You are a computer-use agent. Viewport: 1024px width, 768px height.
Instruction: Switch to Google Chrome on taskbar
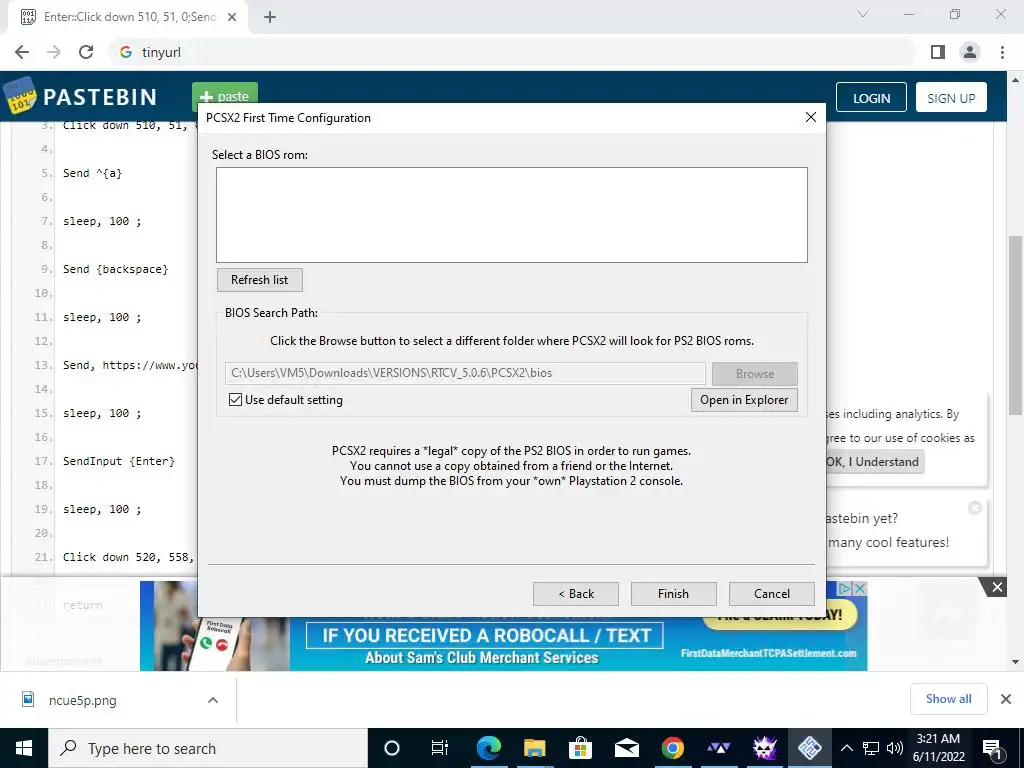click(672, 748)
